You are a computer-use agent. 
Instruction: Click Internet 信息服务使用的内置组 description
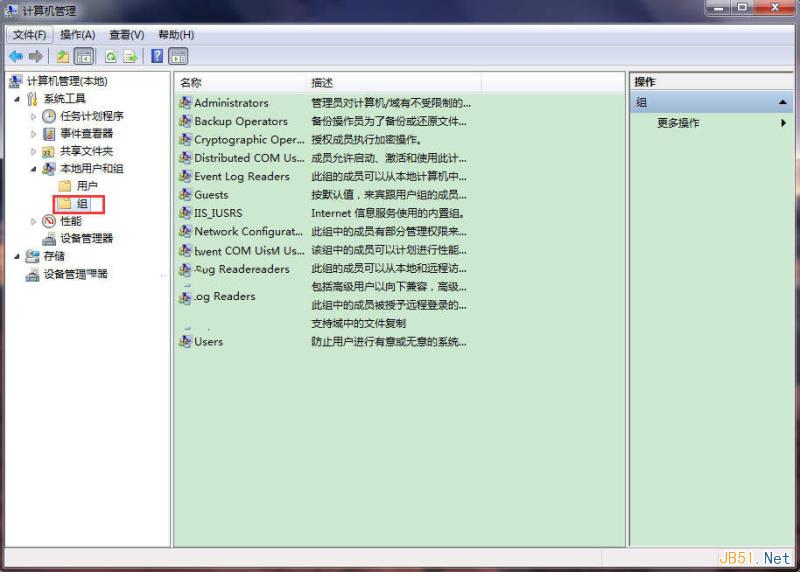tap(388, 213)
